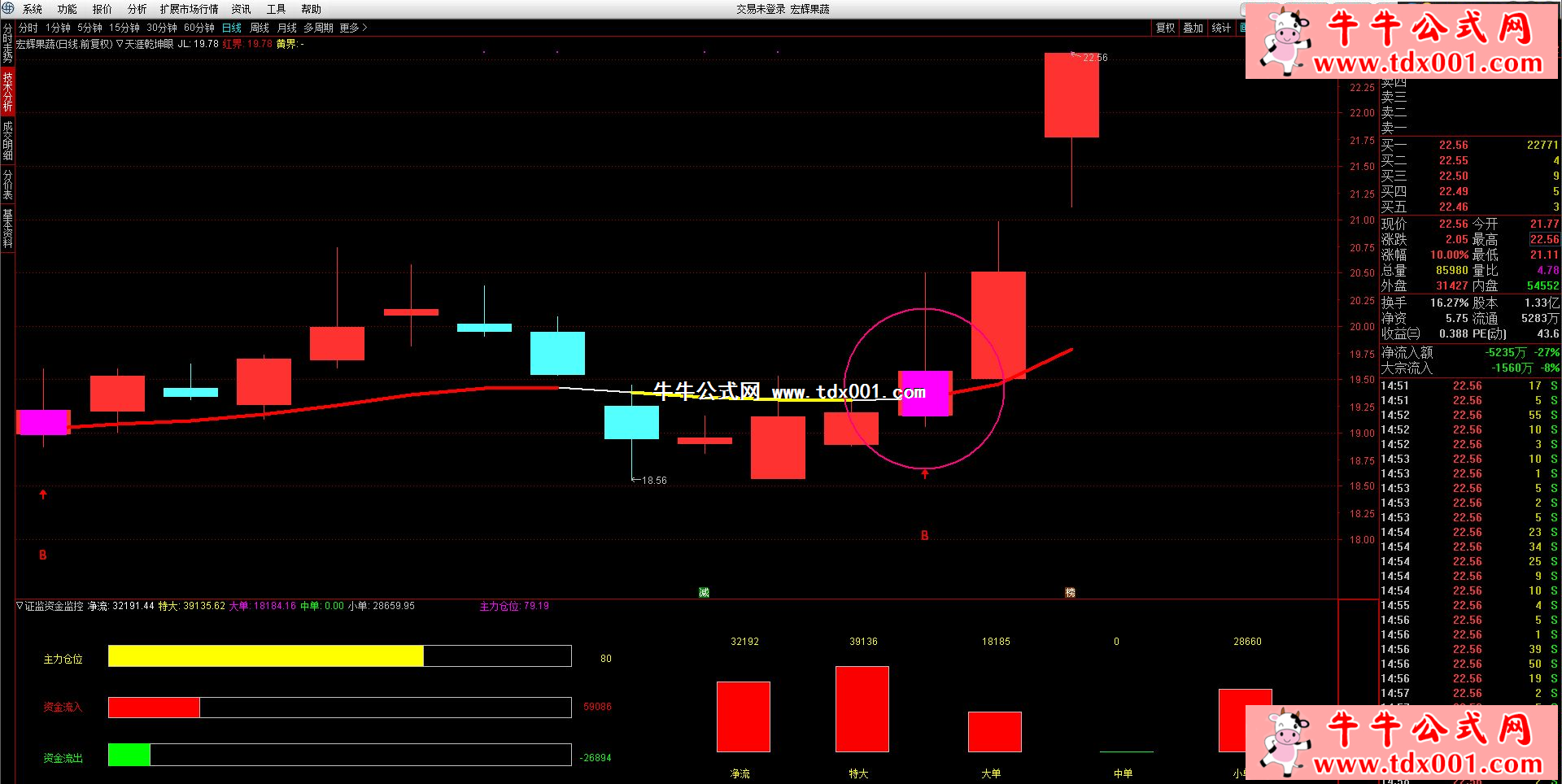Screen dimensions: 1562x784
Task: Click the 换手 value 16.27%
Action: coord(1449,303)
